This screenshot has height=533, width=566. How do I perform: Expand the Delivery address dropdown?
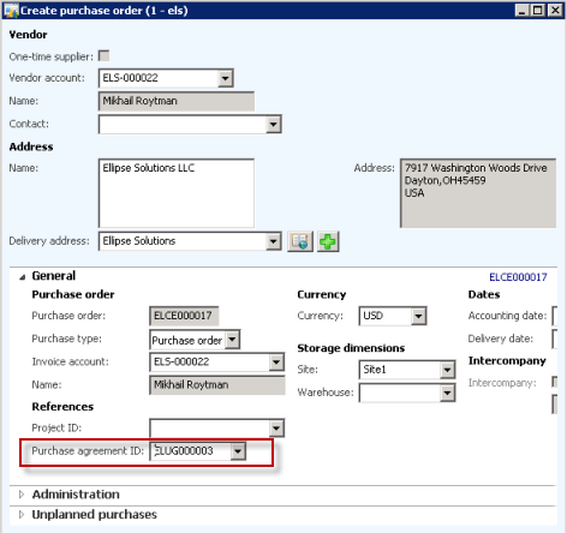[273, 241]
